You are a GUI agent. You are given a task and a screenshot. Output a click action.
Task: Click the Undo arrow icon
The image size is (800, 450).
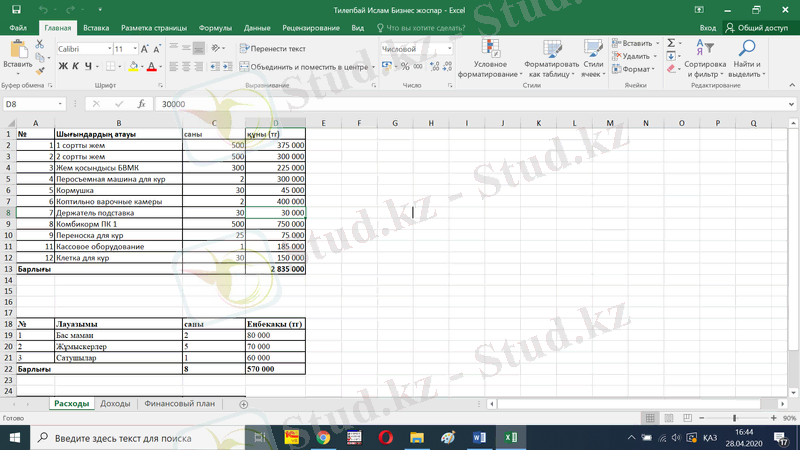click(x=43, y=10)
